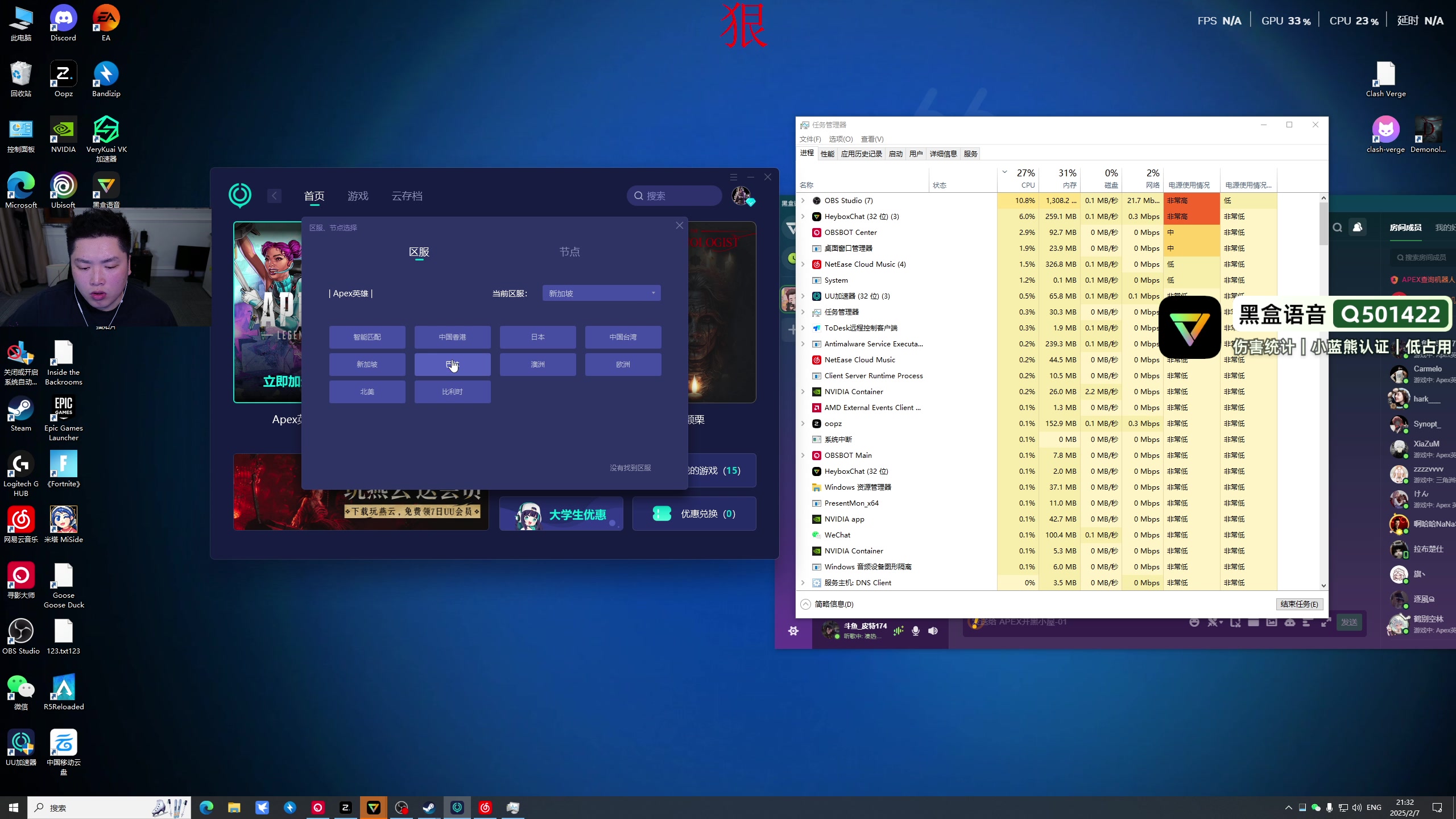Screen dimensions: 1456x819
Task: Collapse details with 简略信息 arrow
Action: (805, 604)
